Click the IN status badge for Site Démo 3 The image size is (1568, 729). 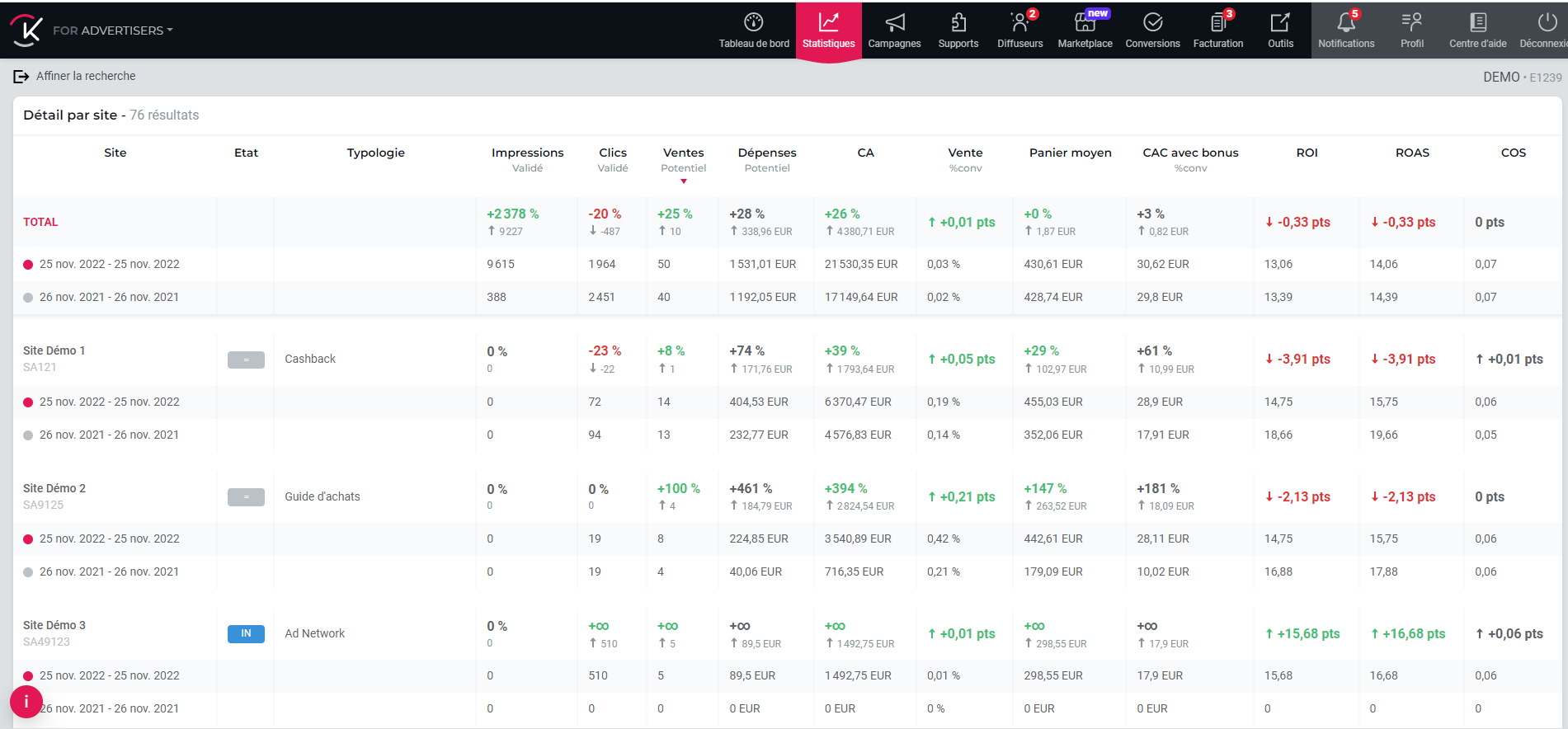pos(246,634)
